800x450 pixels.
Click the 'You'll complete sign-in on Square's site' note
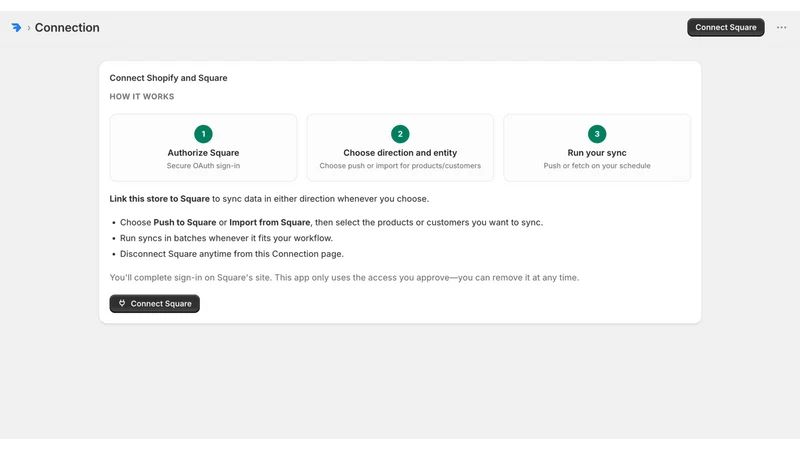click(x=344, y=278)
